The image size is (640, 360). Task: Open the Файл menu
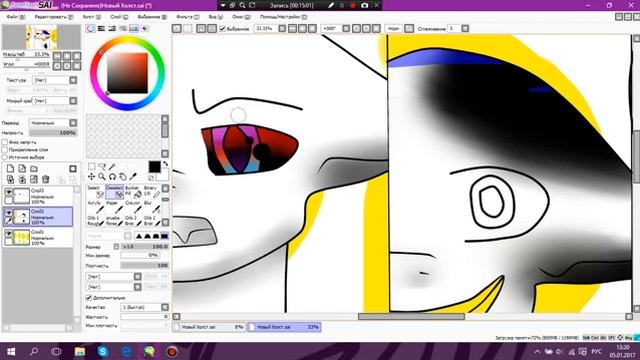coord(16,17)
